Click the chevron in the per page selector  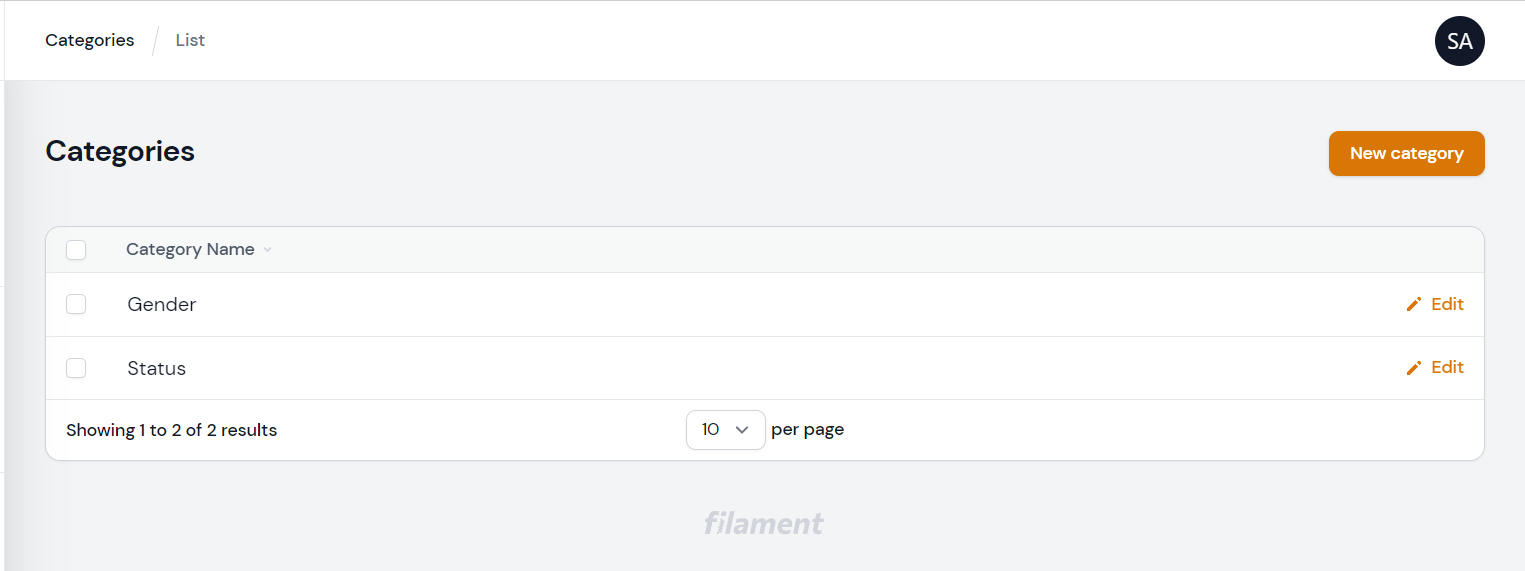[x=742, y=430]
